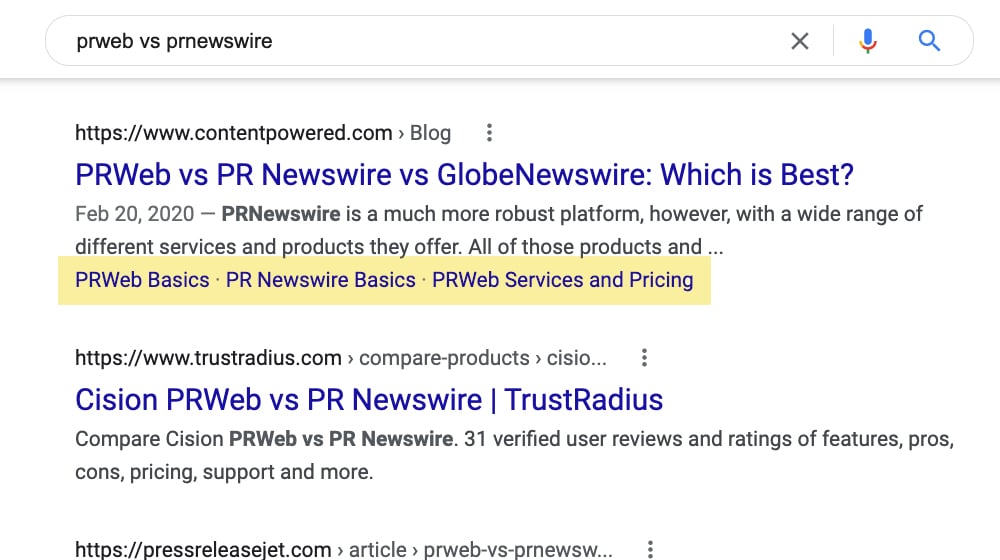Clear the search query with the X icon
1000x560 pixels.
[x=800, y=41]
